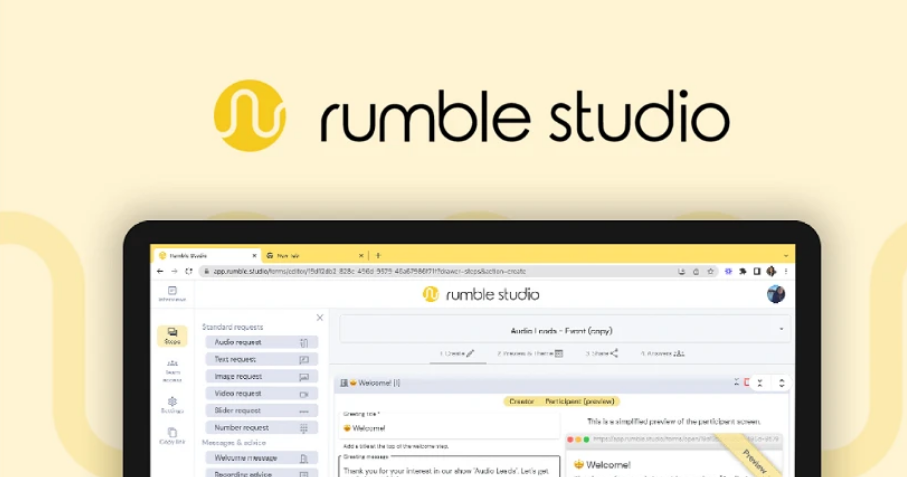This screenshot has width=907, height=477.
Task: Add a Video request step
Action: coord(261,393)
